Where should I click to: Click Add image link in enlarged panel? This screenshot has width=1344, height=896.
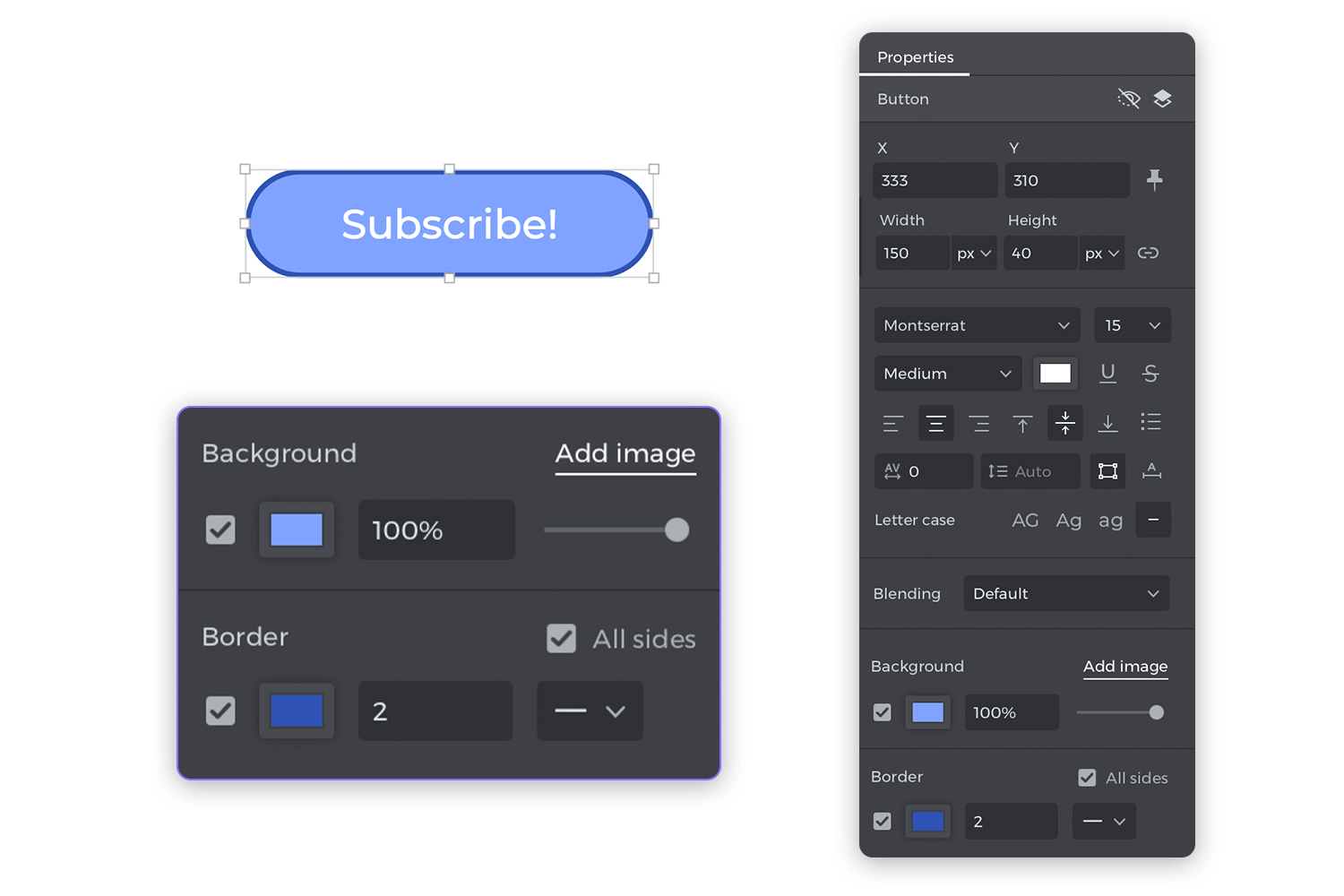(x=625, y=454)
